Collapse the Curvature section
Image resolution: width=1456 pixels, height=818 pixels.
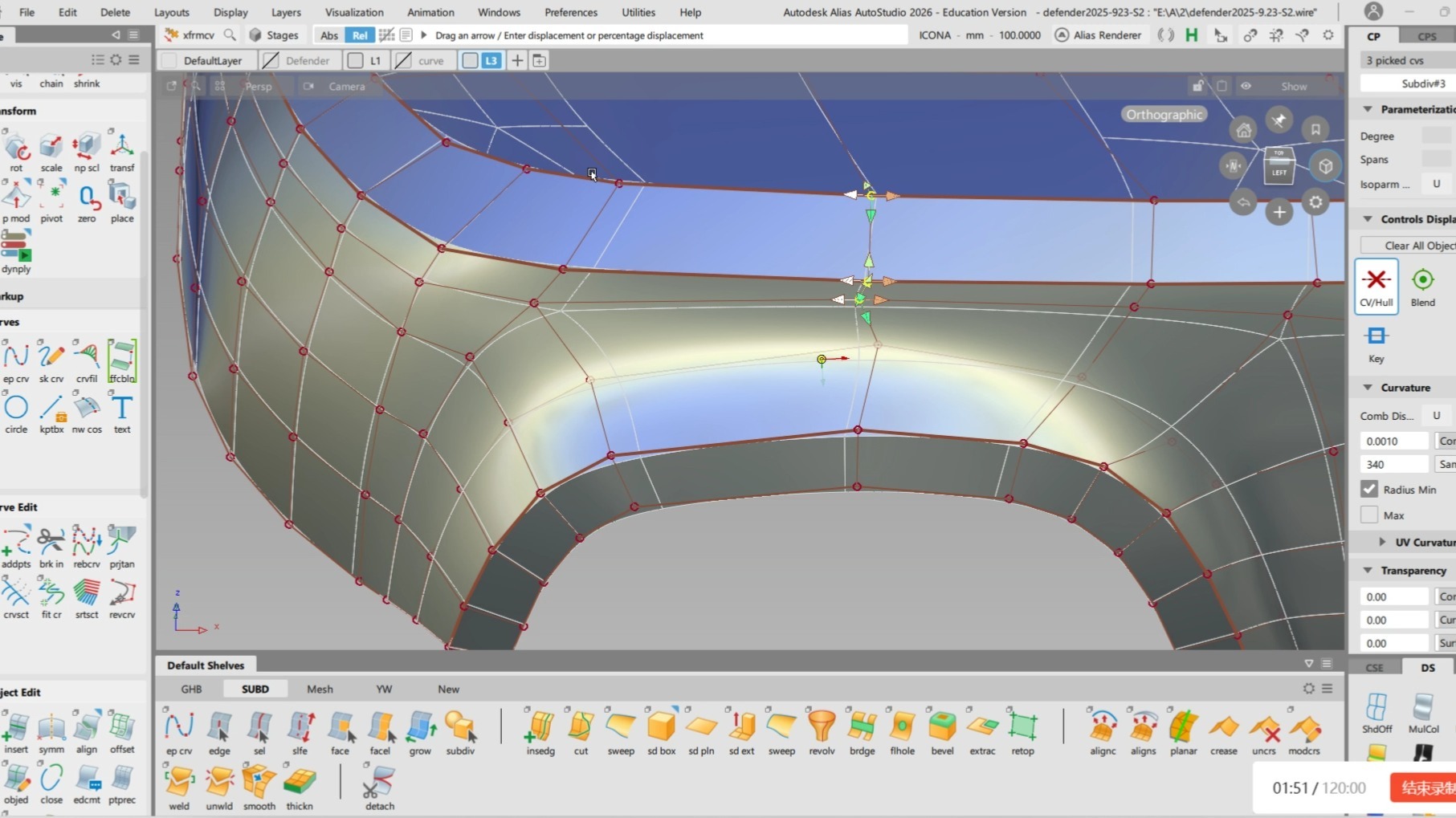(x=1368, y=388)
